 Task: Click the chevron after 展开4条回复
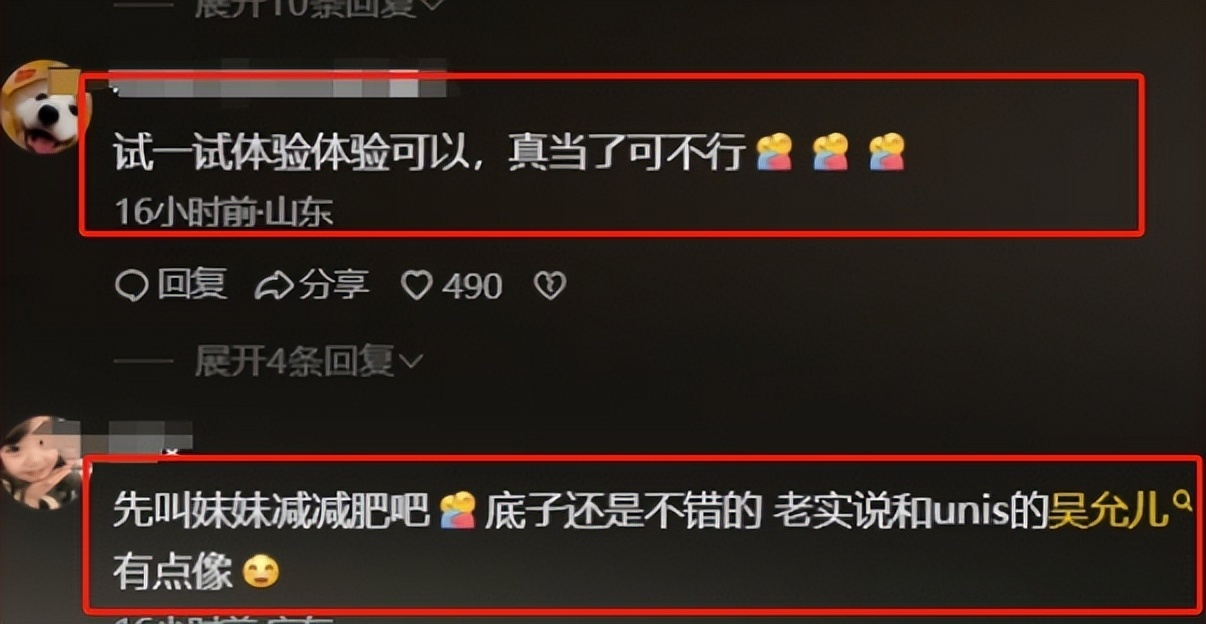click(x=410, y=362)
